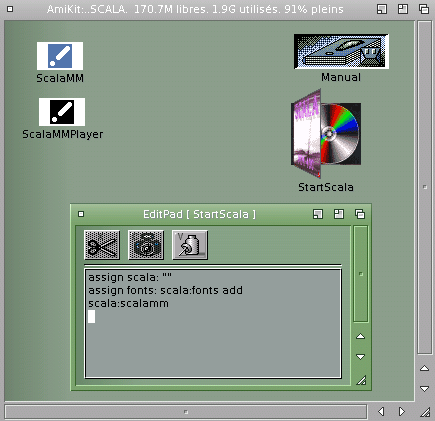Zoom the AmiKit SCALA drawer window
The width and height of the screenshot is (435, 421).
click(403, 9)
